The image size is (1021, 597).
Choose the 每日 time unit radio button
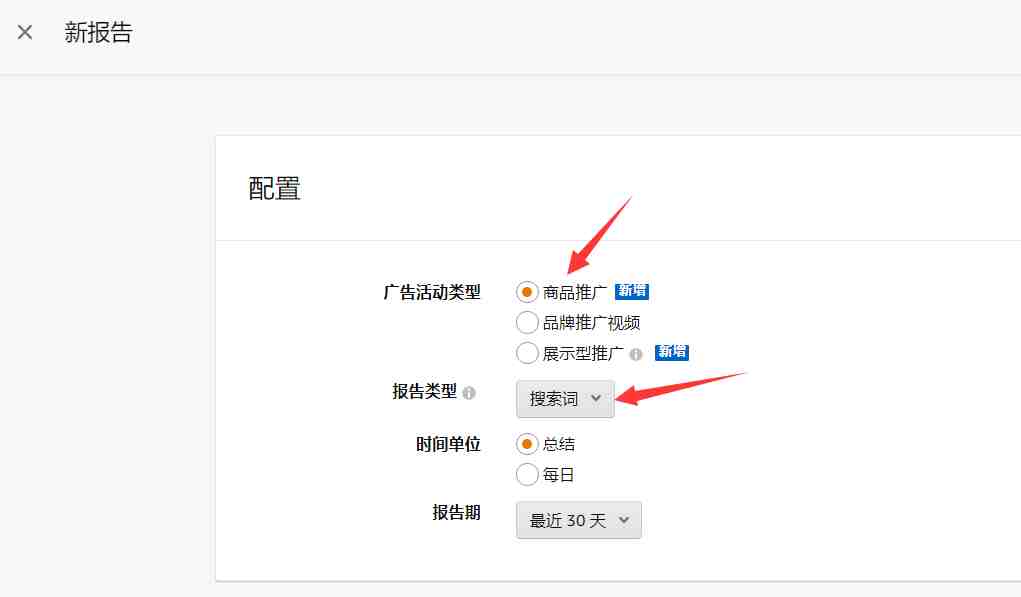tap(527, 475)
